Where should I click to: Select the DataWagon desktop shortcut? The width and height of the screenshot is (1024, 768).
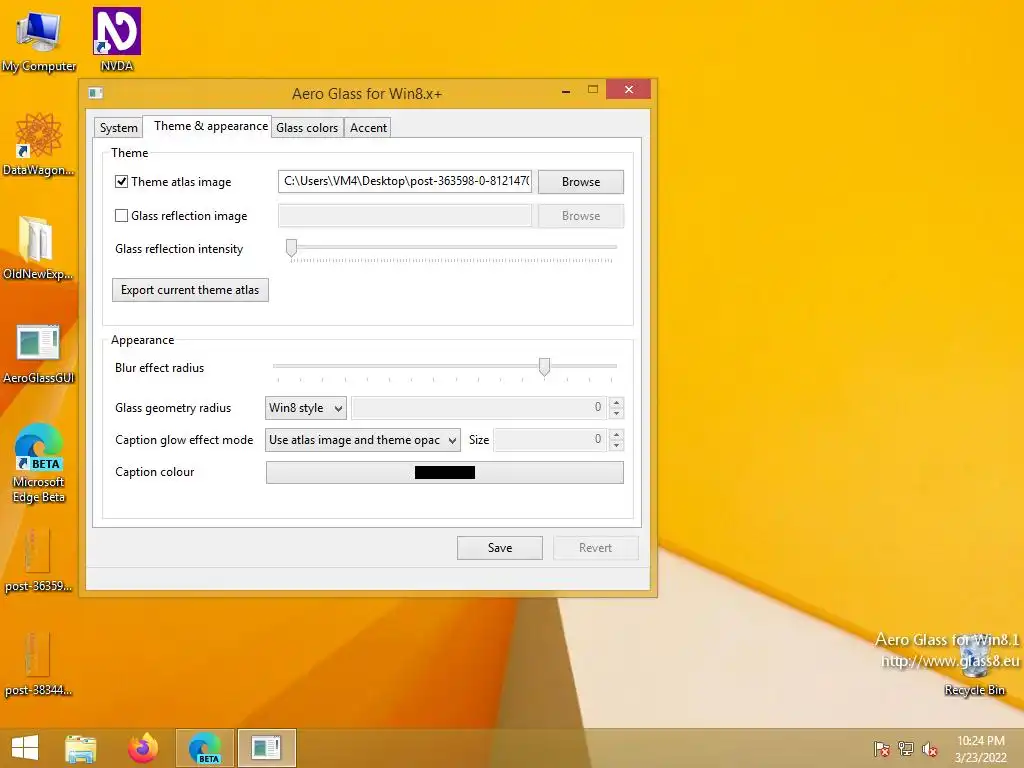38,144
